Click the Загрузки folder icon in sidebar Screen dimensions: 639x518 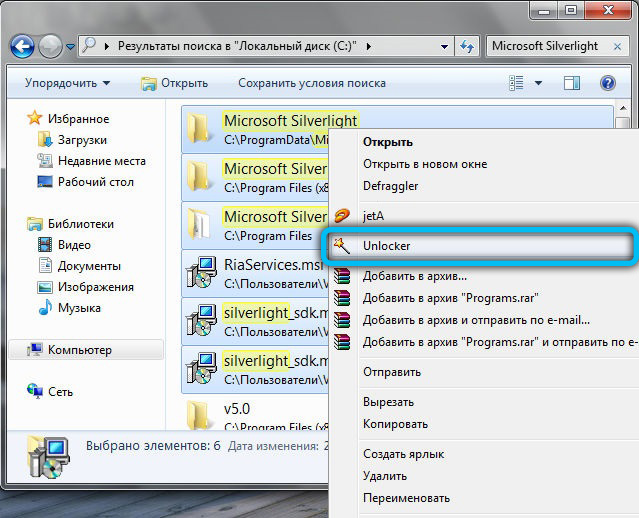44,140
